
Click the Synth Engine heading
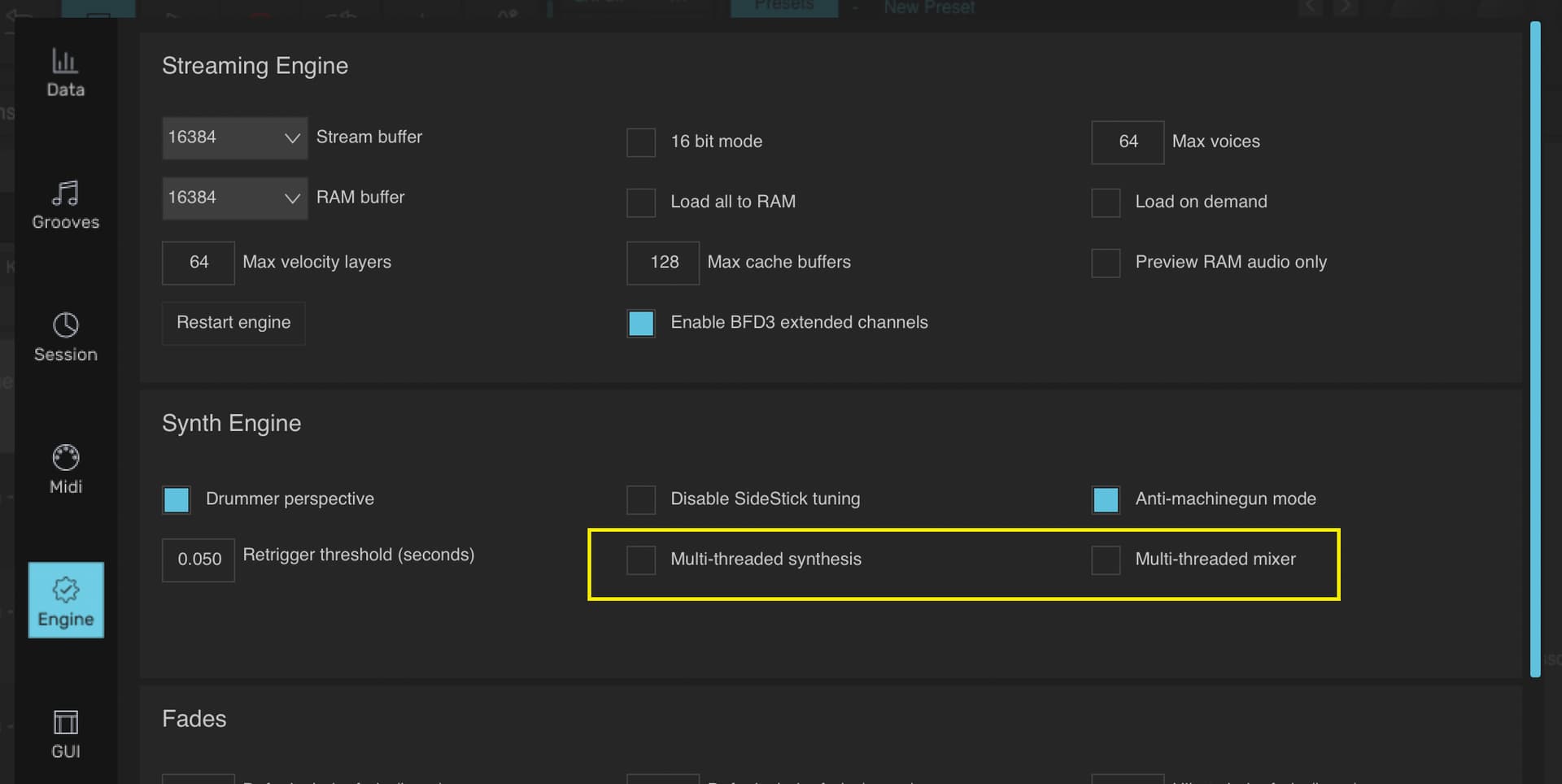coord(231,424)
